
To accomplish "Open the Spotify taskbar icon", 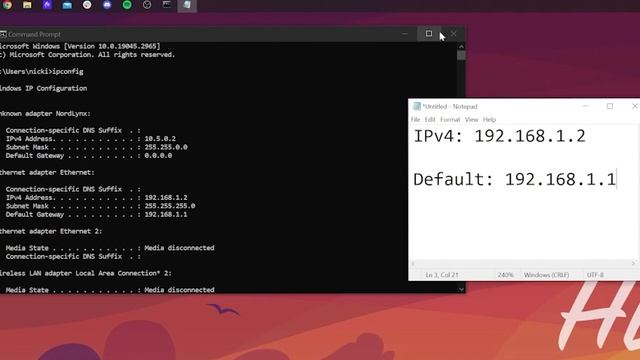I will tap(127, 5).
